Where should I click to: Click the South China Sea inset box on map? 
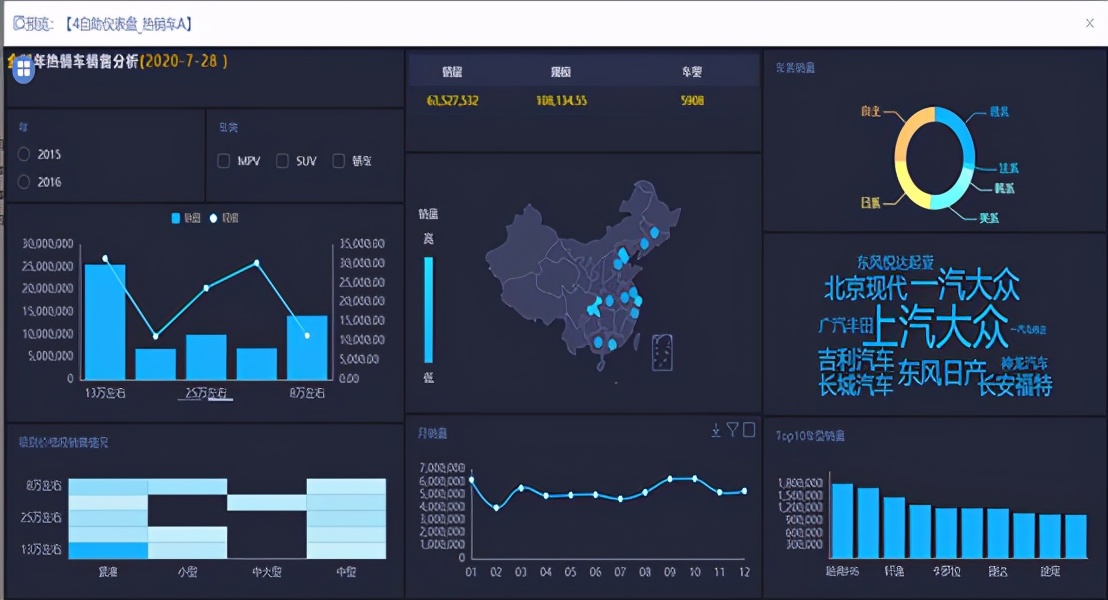pyautogui.click(x=662, y=352)
